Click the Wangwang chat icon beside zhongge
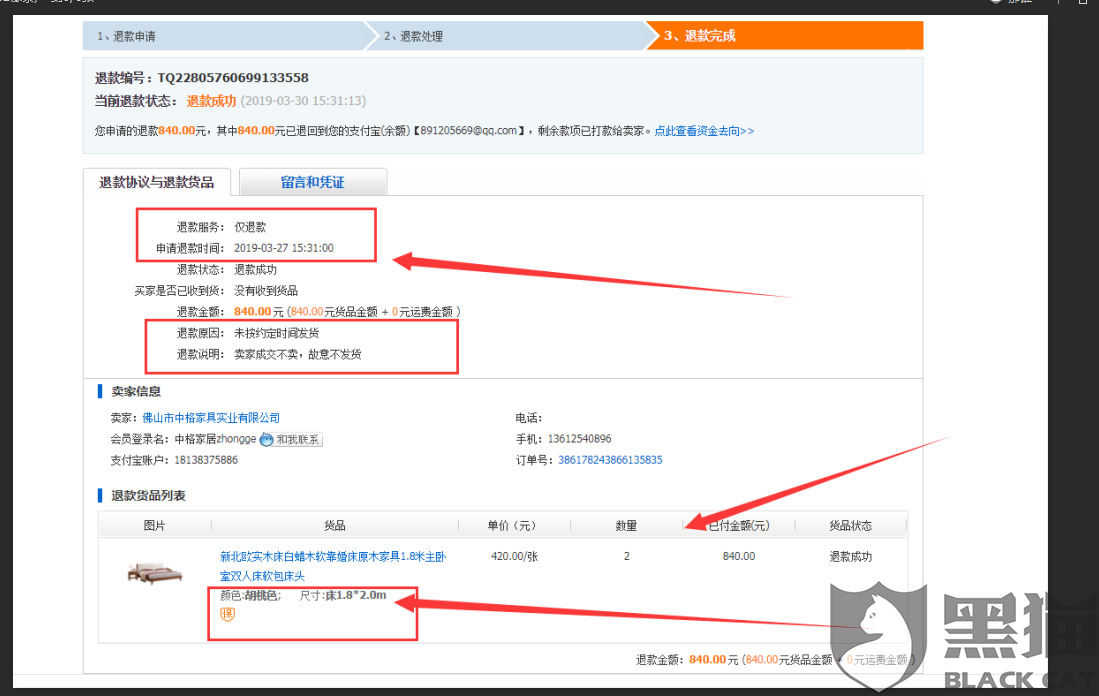This screenshot has width=1099, height=696. tap(266, 439)
